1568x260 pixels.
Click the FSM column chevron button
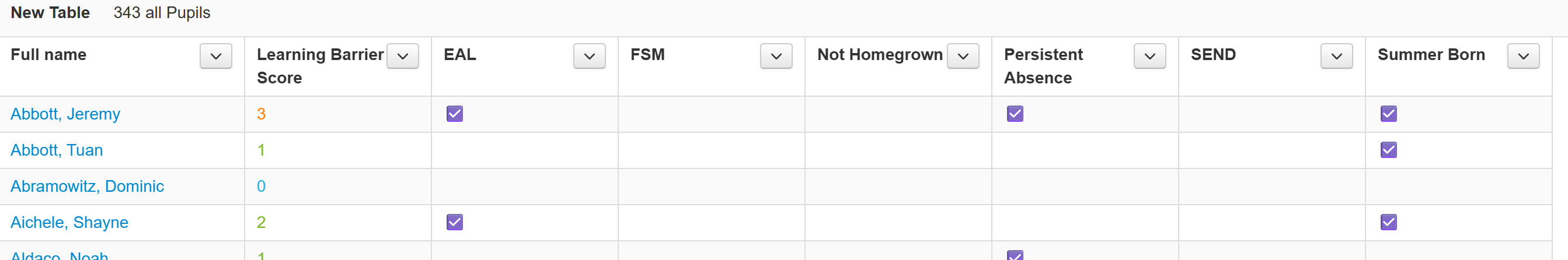click(x=776, y=56)
